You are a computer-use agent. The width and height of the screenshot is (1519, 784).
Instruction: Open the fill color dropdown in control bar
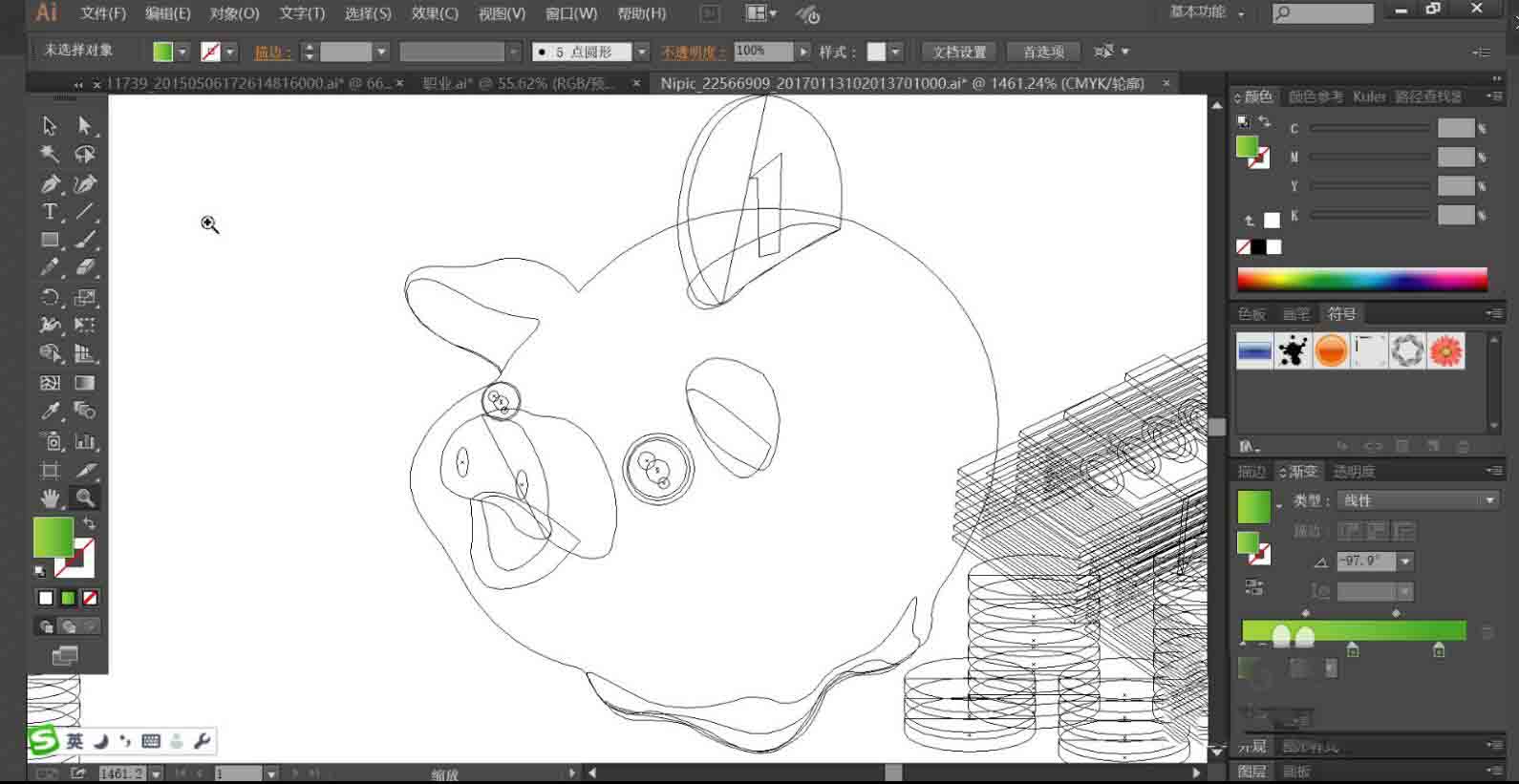click(x=182, y=52)
